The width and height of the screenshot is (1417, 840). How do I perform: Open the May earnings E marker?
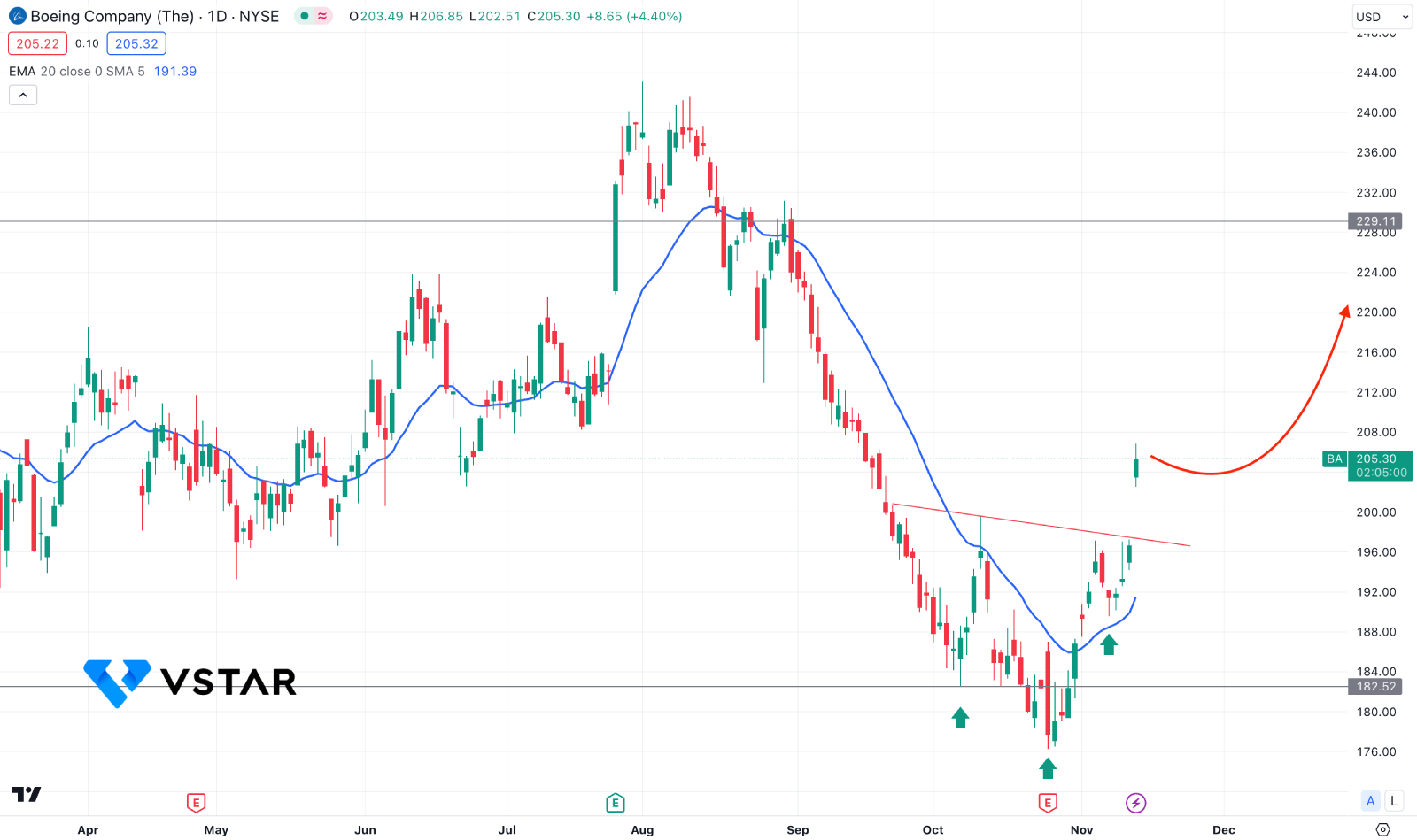click(x=197, y=803)
